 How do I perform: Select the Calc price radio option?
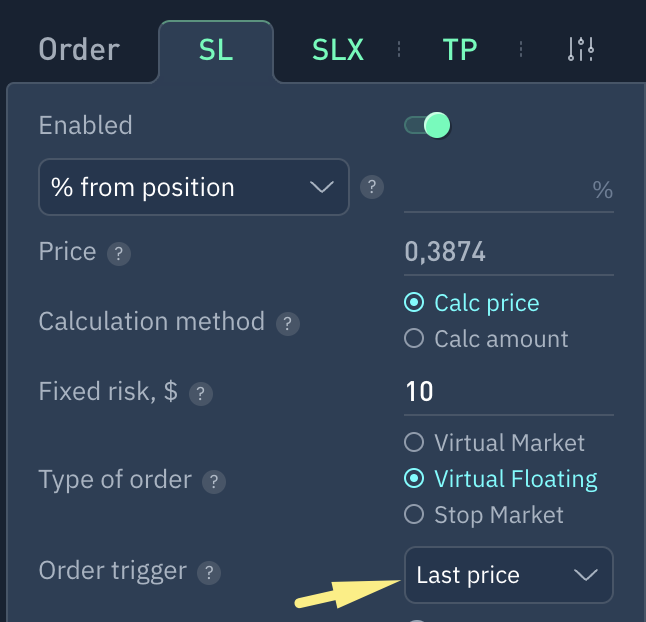(414, 303)
